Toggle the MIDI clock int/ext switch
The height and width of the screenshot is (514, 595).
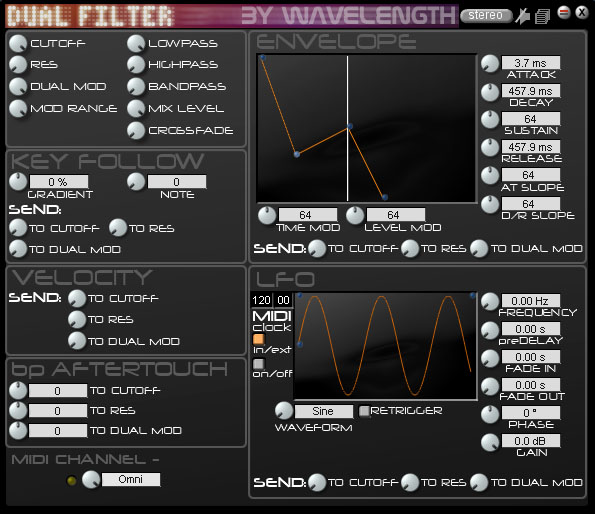tap(258, 339)
